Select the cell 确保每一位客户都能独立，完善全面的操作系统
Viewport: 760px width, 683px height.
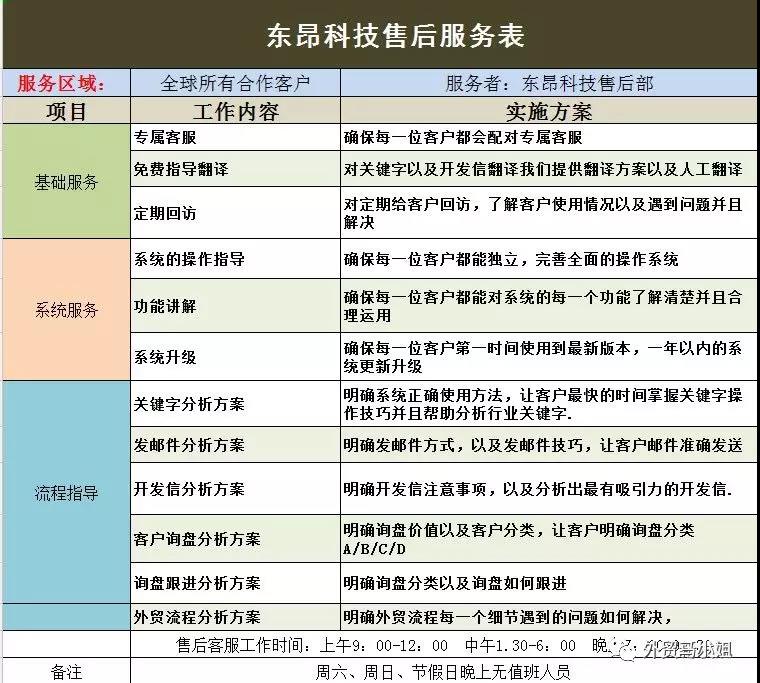[549, 259]
